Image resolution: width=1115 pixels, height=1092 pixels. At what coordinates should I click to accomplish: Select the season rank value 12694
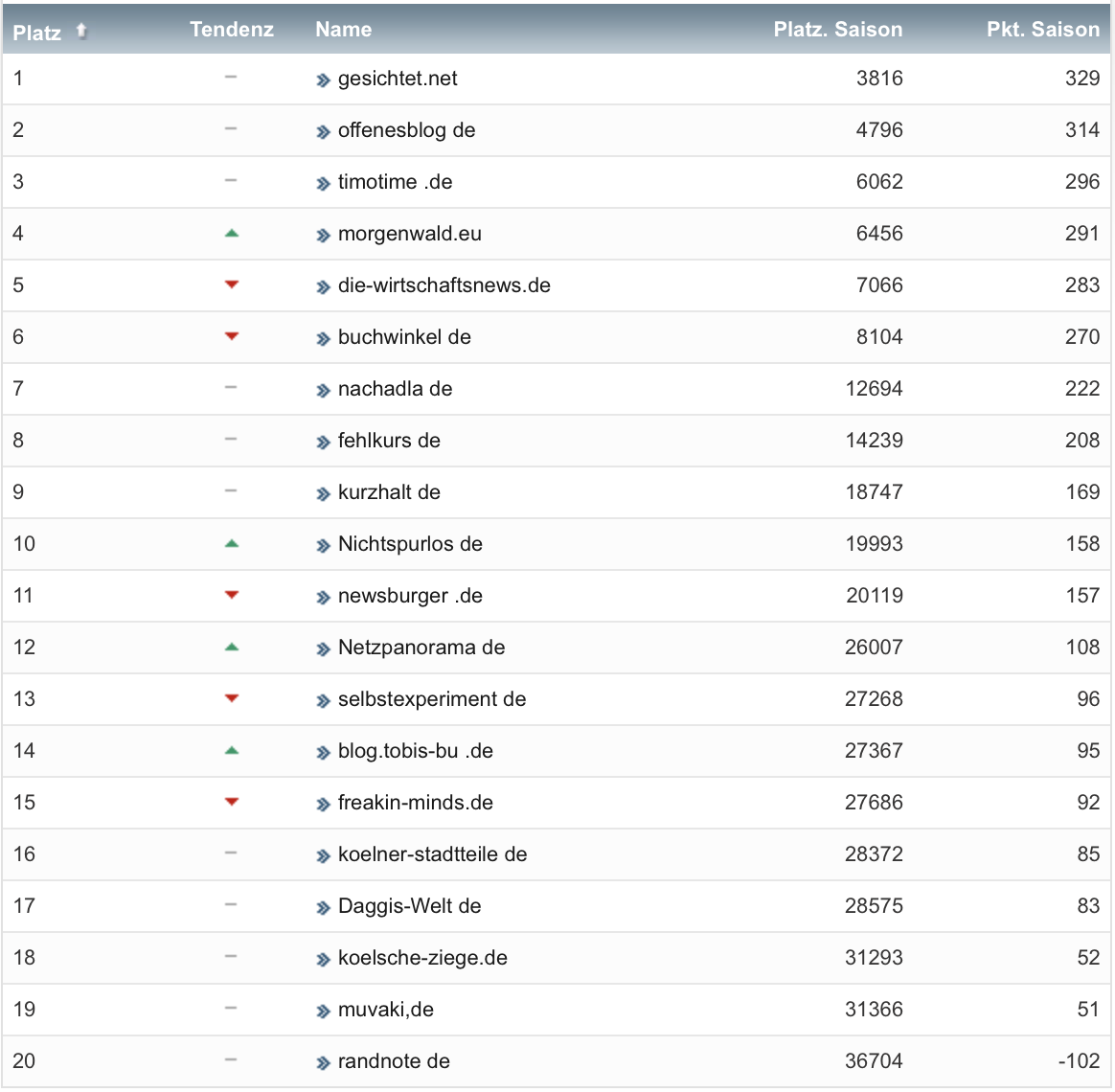pyautogui.click(x=874, y=389)
